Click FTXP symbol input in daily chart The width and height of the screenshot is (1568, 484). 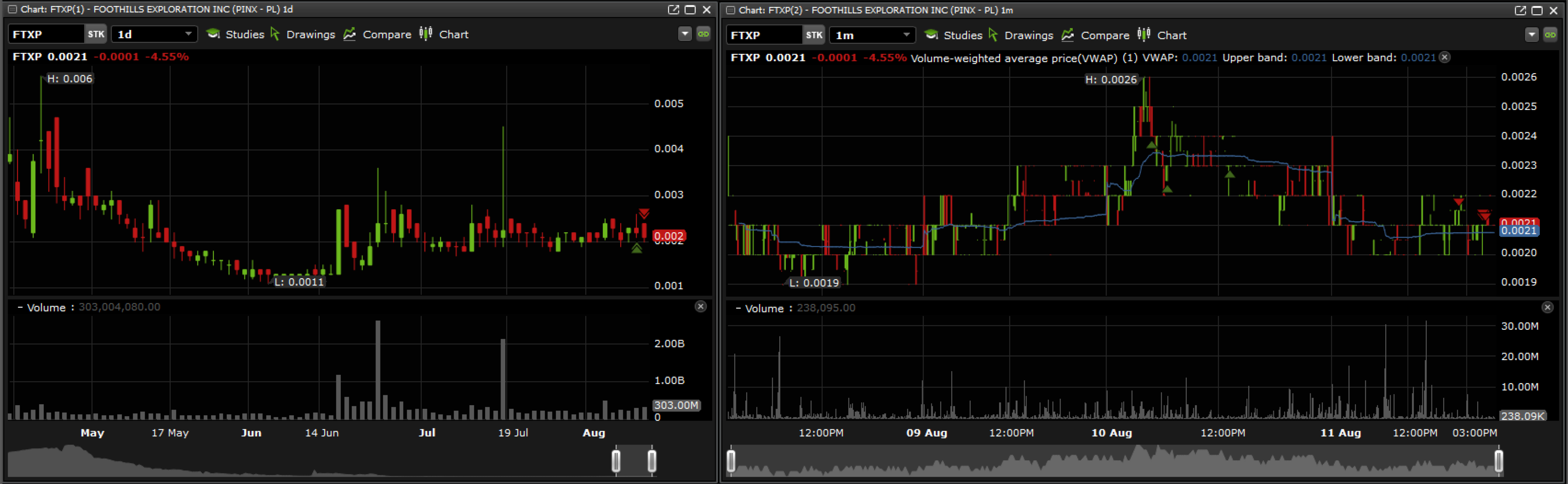tap(46, 34)
